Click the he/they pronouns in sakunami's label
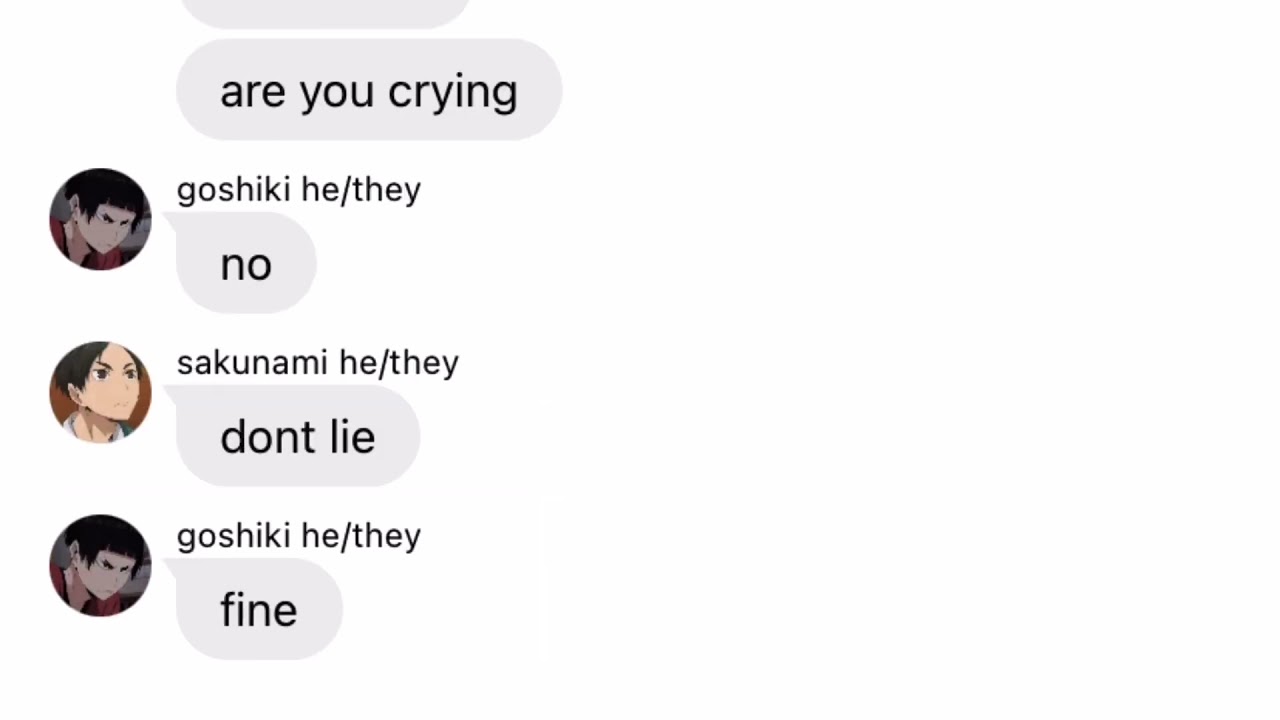1280x720 pixels. click(x=399, y=363)
